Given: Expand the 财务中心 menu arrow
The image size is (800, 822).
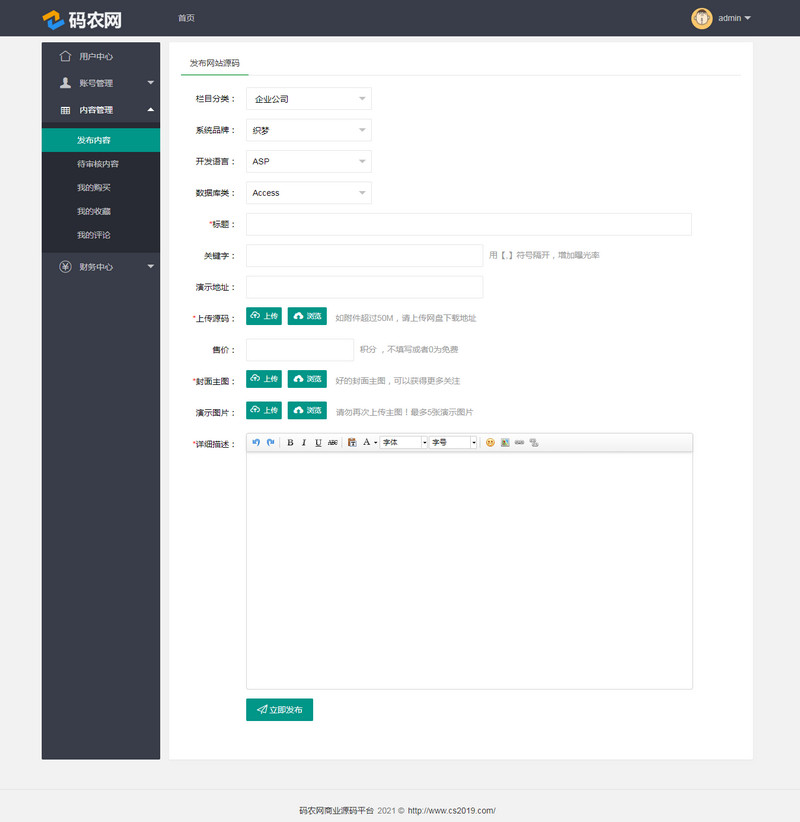Looking at the screenshot, I should [150, 266].
